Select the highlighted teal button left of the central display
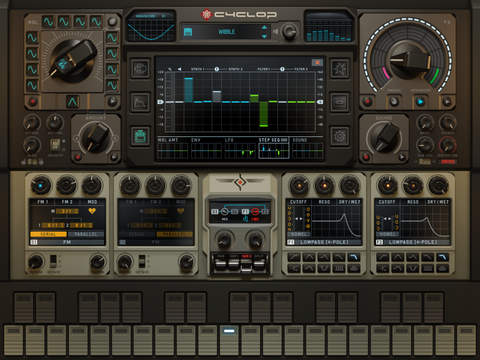 click(x=140, y=136)
